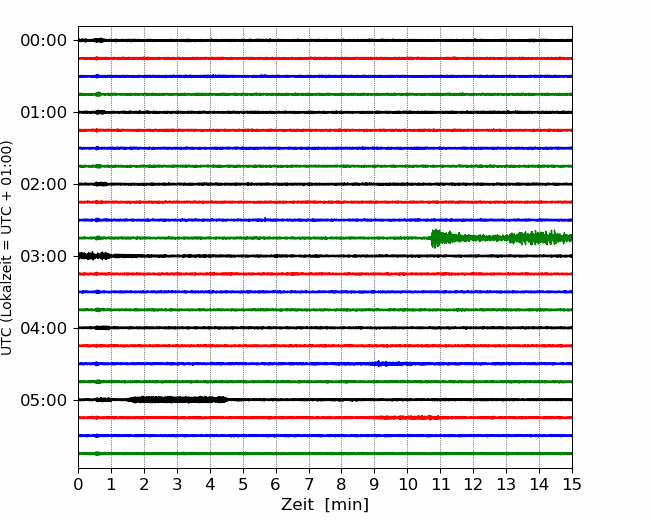This screenshot has width=650, height=520.
Task: Click the x-axis tick label 10
Action: 407,484
